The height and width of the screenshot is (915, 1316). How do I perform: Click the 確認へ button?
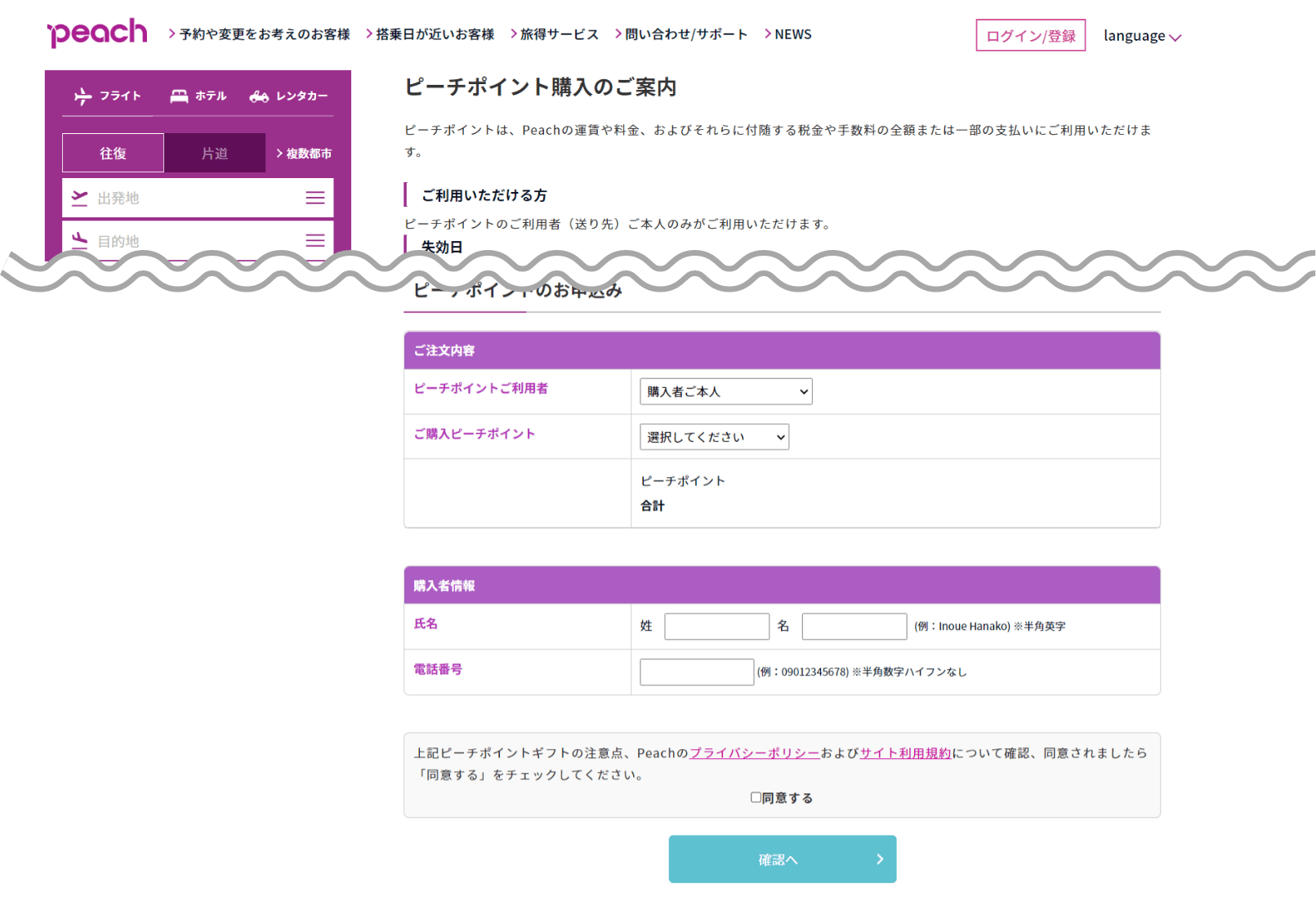(x=782, y=859)
